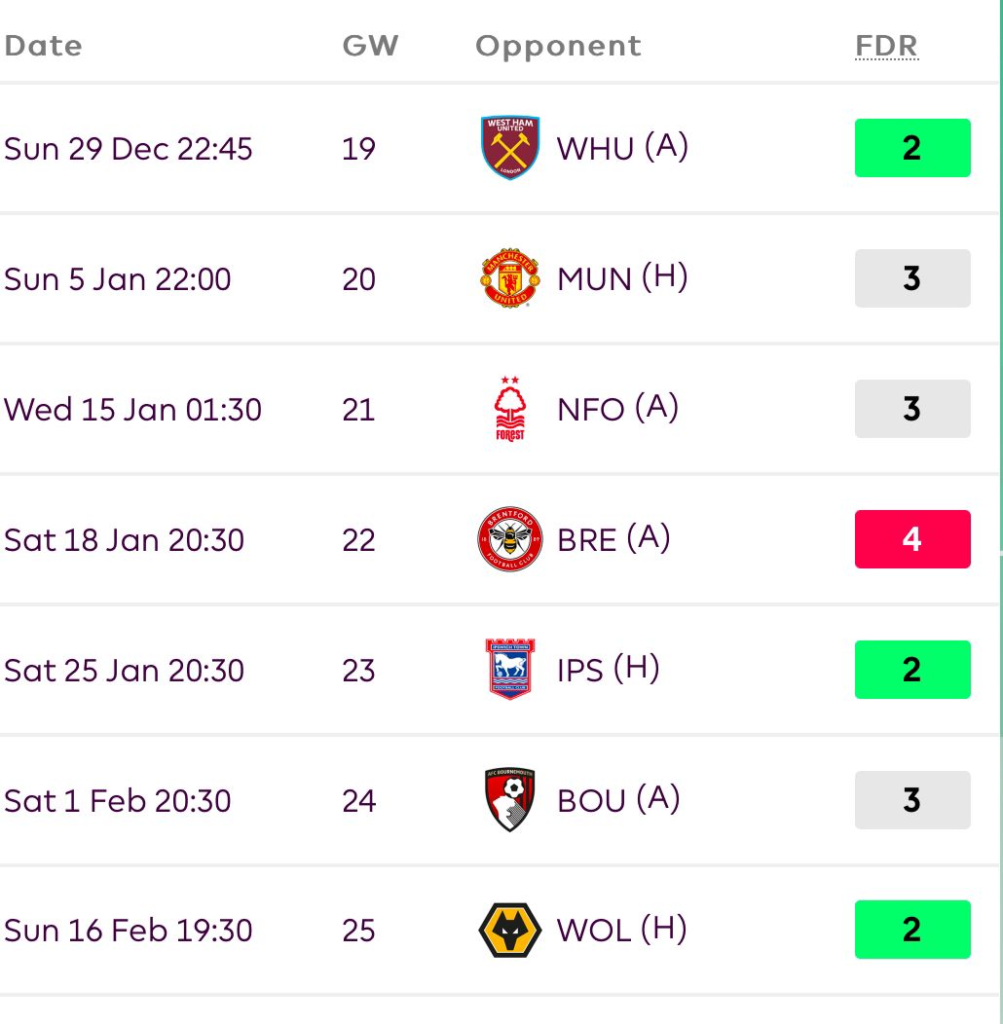Select the FDR column header
1003x1024 pixels.
click(886, 46)
